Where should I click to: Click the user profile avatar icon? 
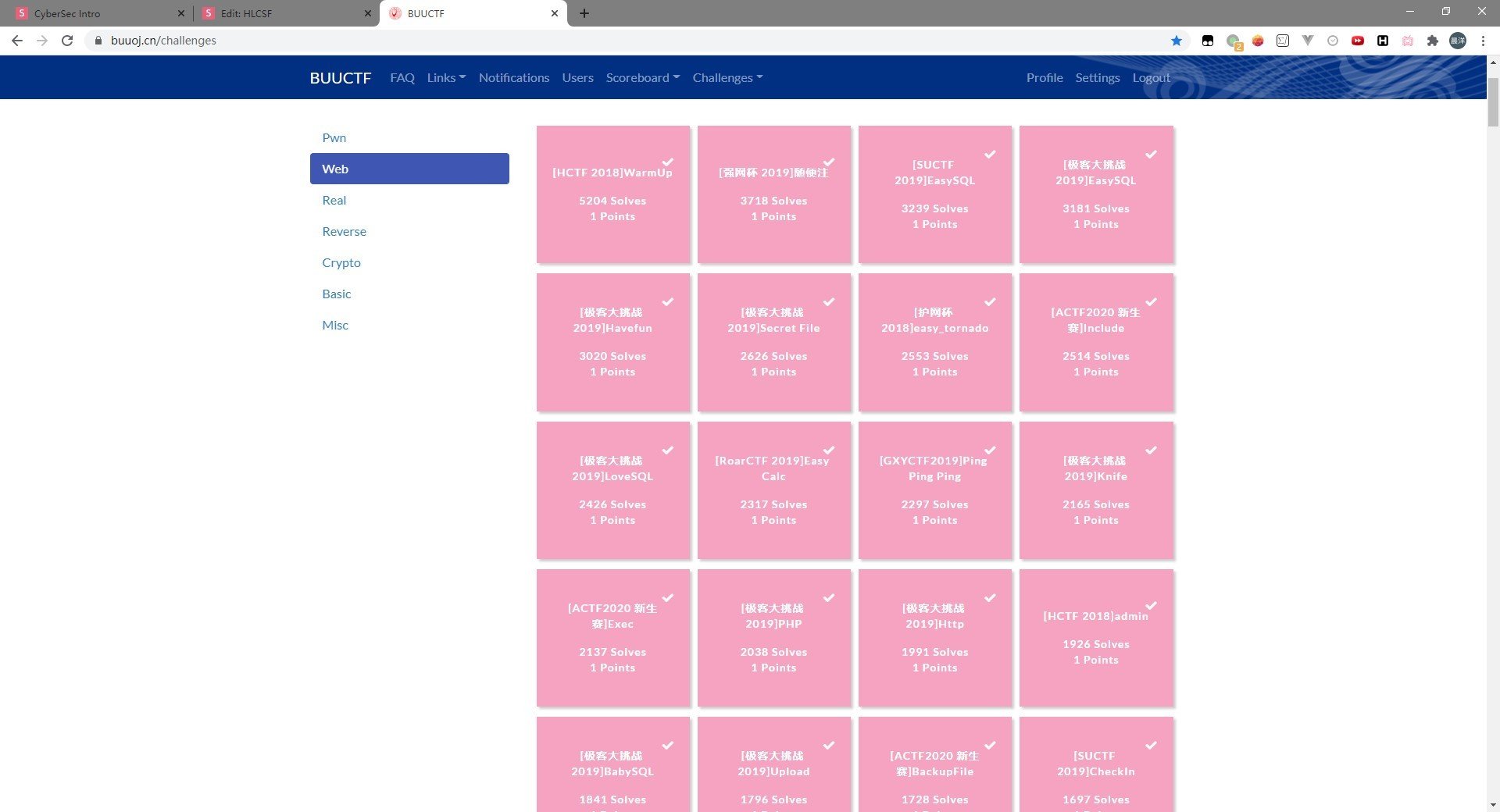pyautogui.click(x=1457, y=41)
